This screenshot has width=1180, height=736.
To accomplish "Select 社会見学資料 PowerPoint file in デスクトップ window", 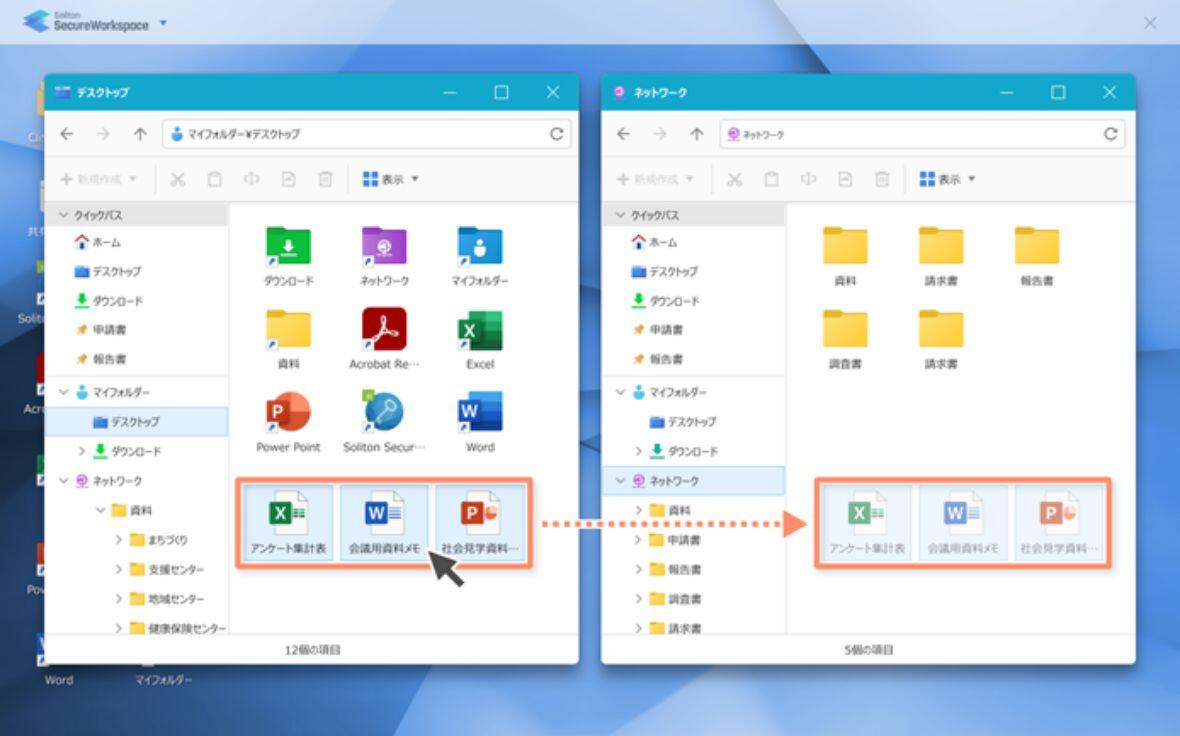I will click(x=480, y=523).
